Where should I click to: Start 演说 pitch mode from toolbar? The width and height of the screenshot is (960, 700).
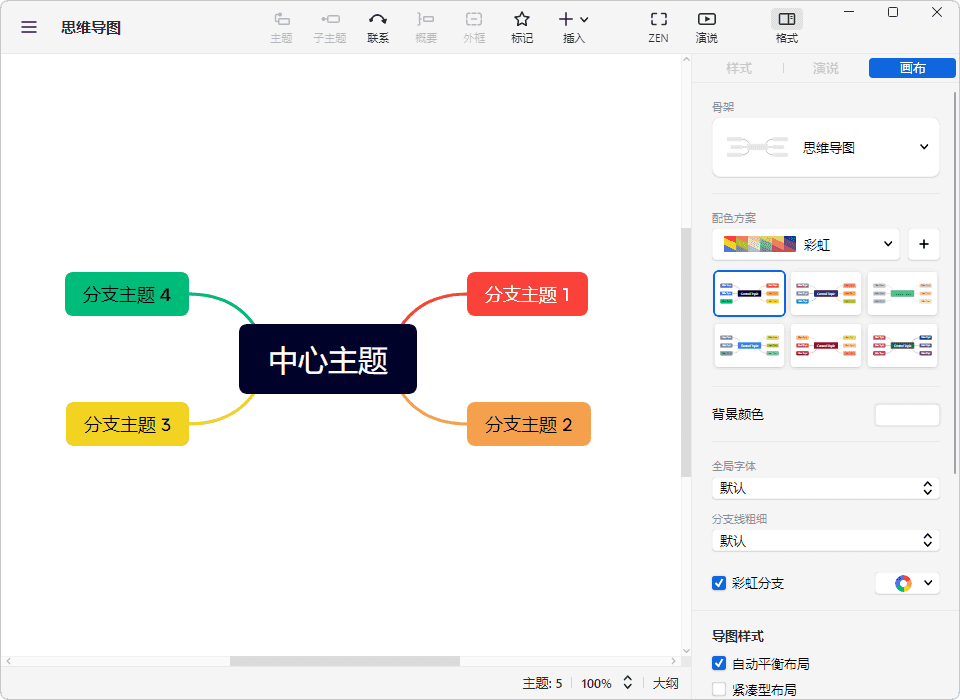[x=707, y=28]
